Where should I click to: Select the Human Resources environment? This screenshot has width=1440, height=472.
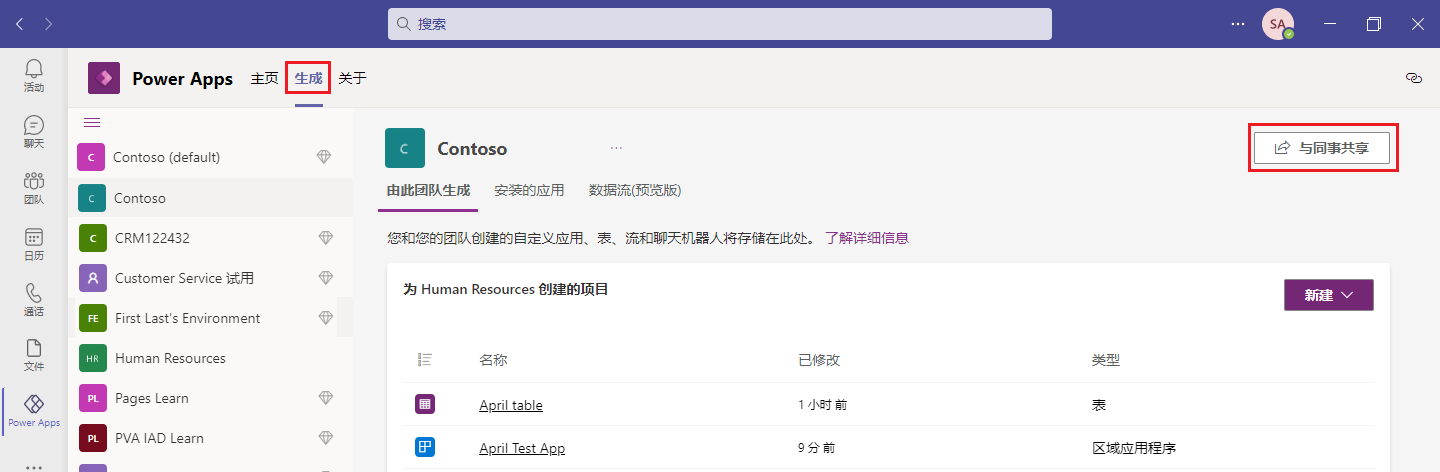pyautogui.click(x=210, y=358)
